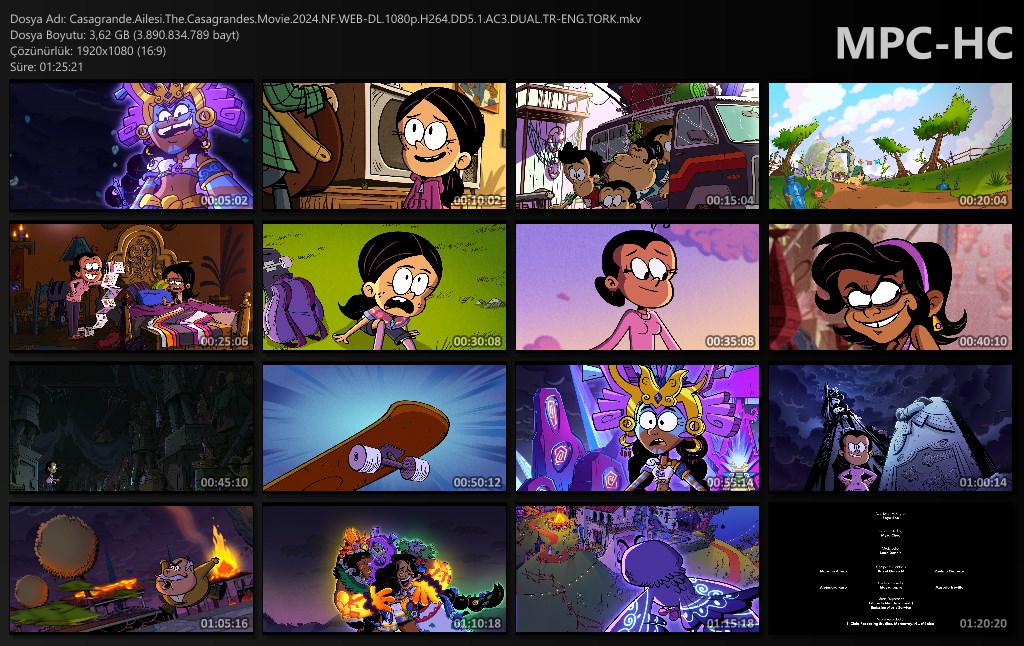Select the Dosya Adı file name line
This screenshot has width=1024, height=646.
click(325, 19)
